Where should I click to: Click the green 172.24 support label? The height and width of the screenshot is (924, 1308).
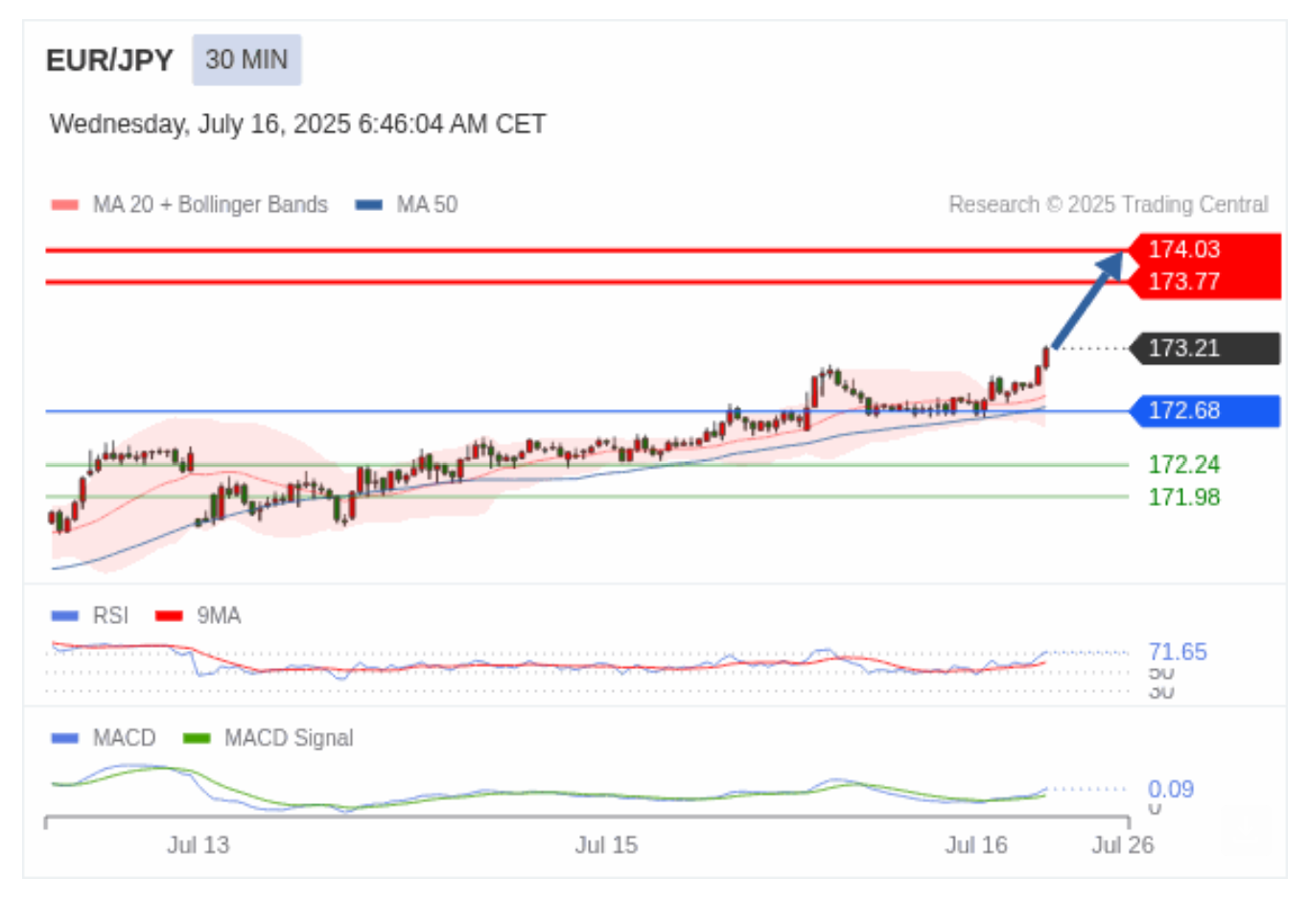(x=1184, y=465)
